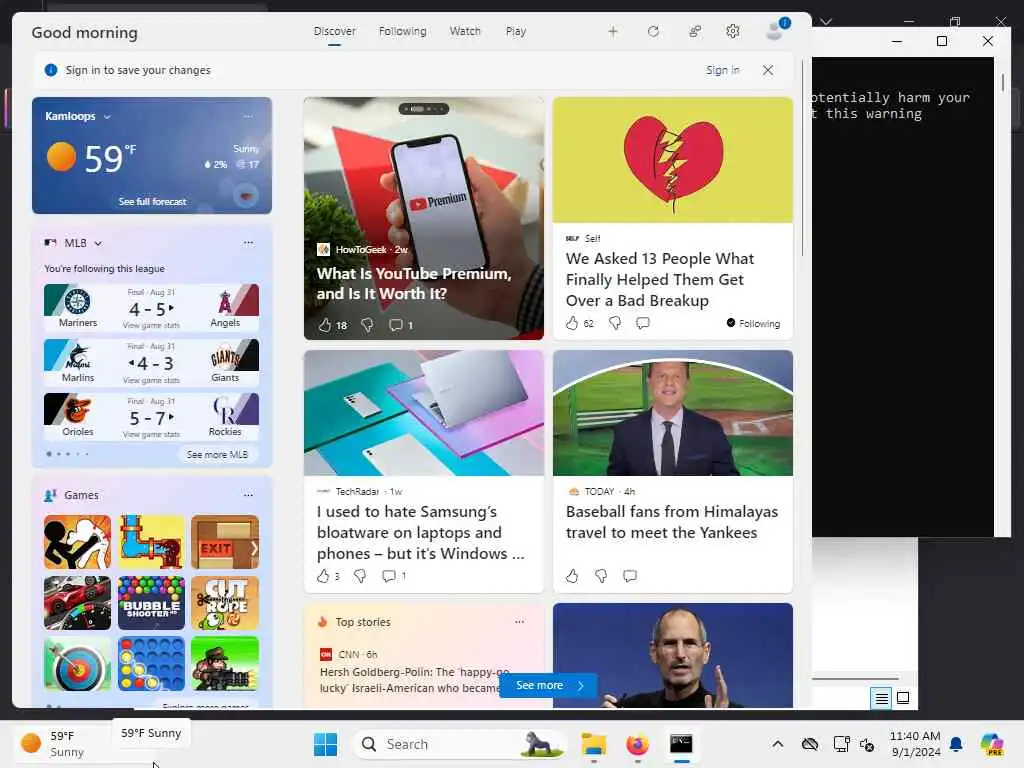Open Windows Start menu
This screenshot has width=1024, height=768.
(325, 744)
